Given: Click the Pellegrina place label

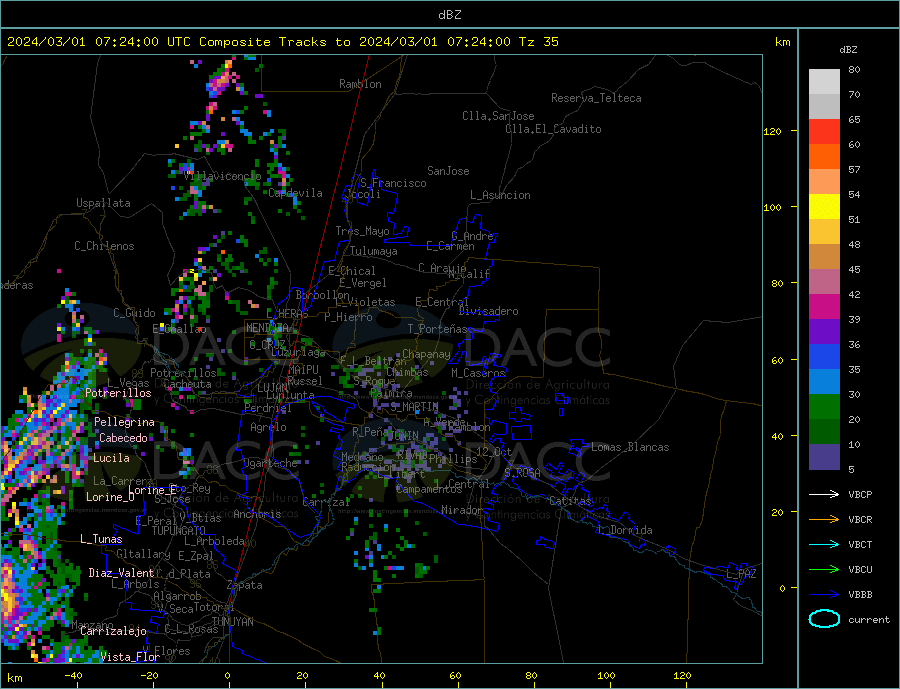Looking at the screenshot, I should [125, 422].
